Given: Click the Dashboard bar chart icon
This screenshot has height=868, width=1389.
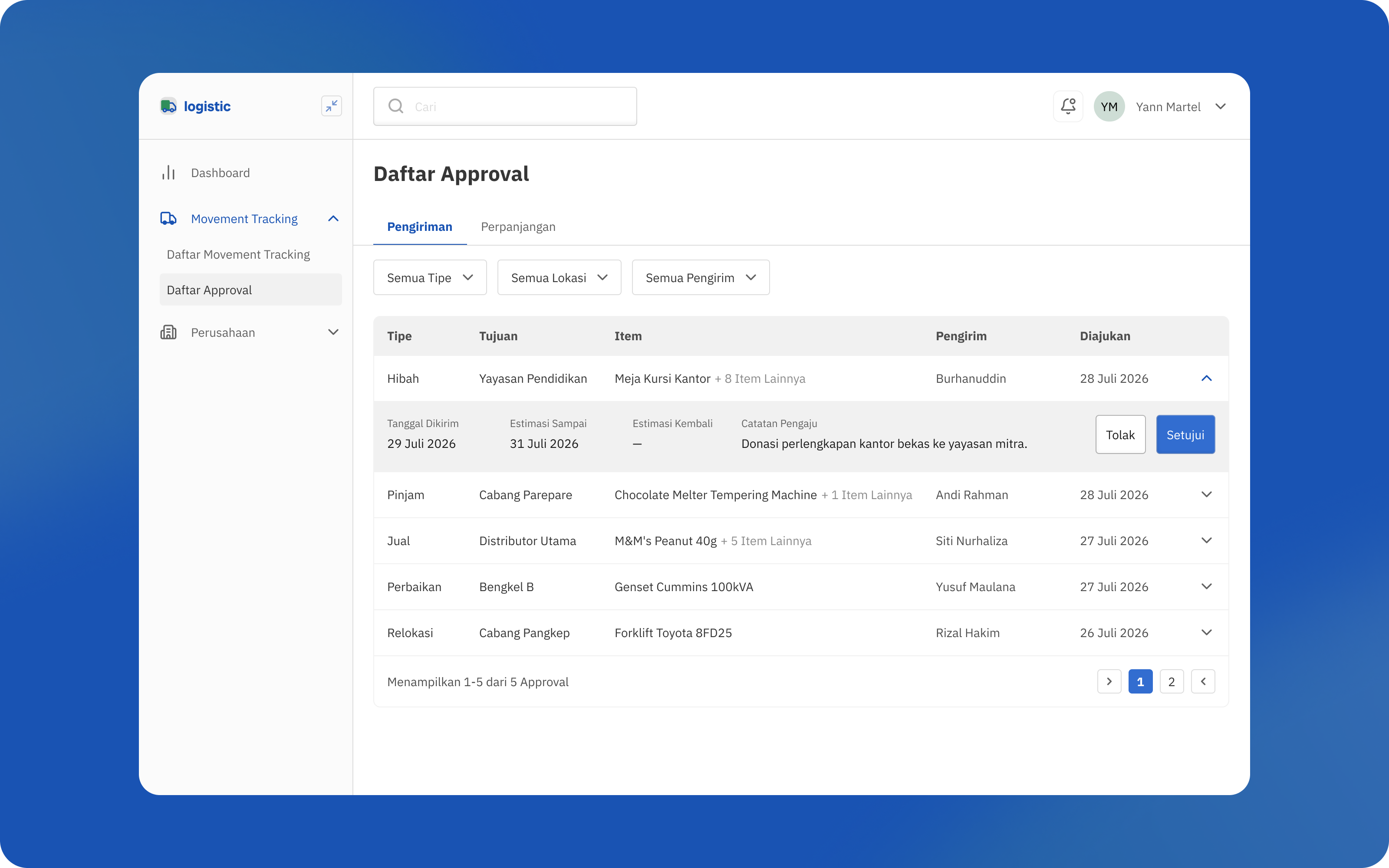Looking at the screenshot, I should point(168,173).
